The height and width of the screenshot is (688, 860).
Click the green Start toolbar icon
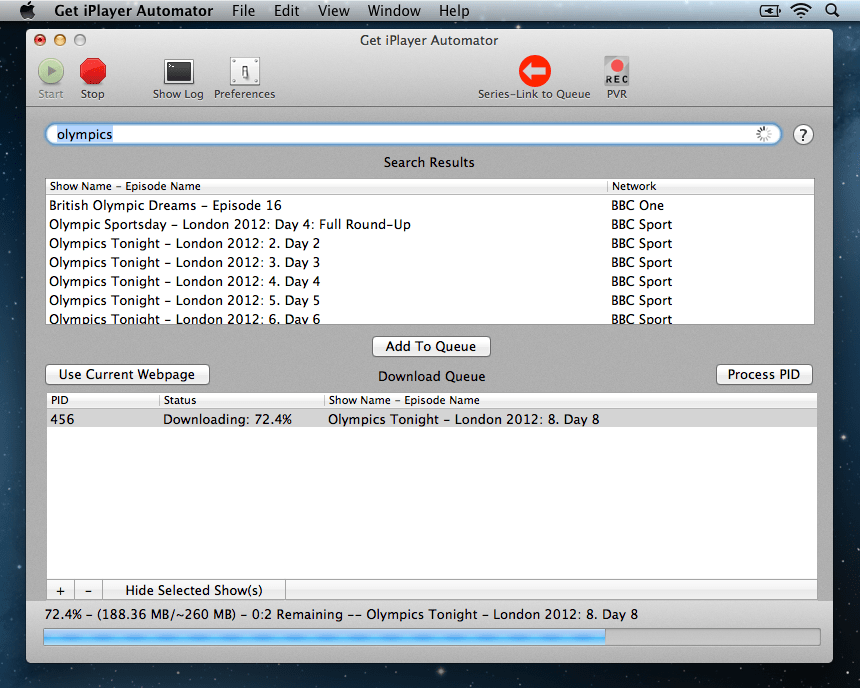(x=51, y=71)
